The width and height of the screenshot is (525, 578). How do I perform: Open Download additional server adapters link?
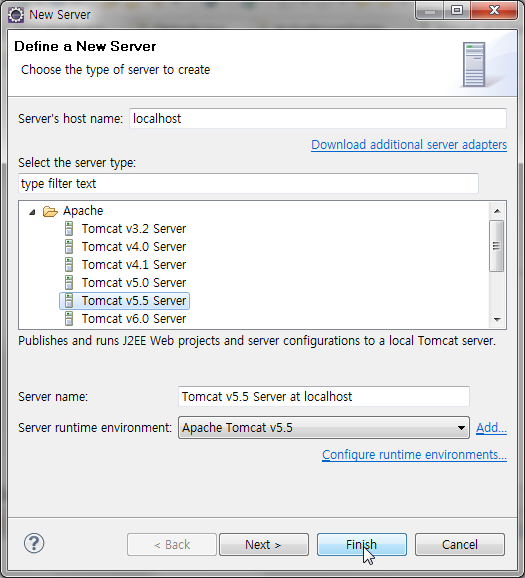click(409, 145)
